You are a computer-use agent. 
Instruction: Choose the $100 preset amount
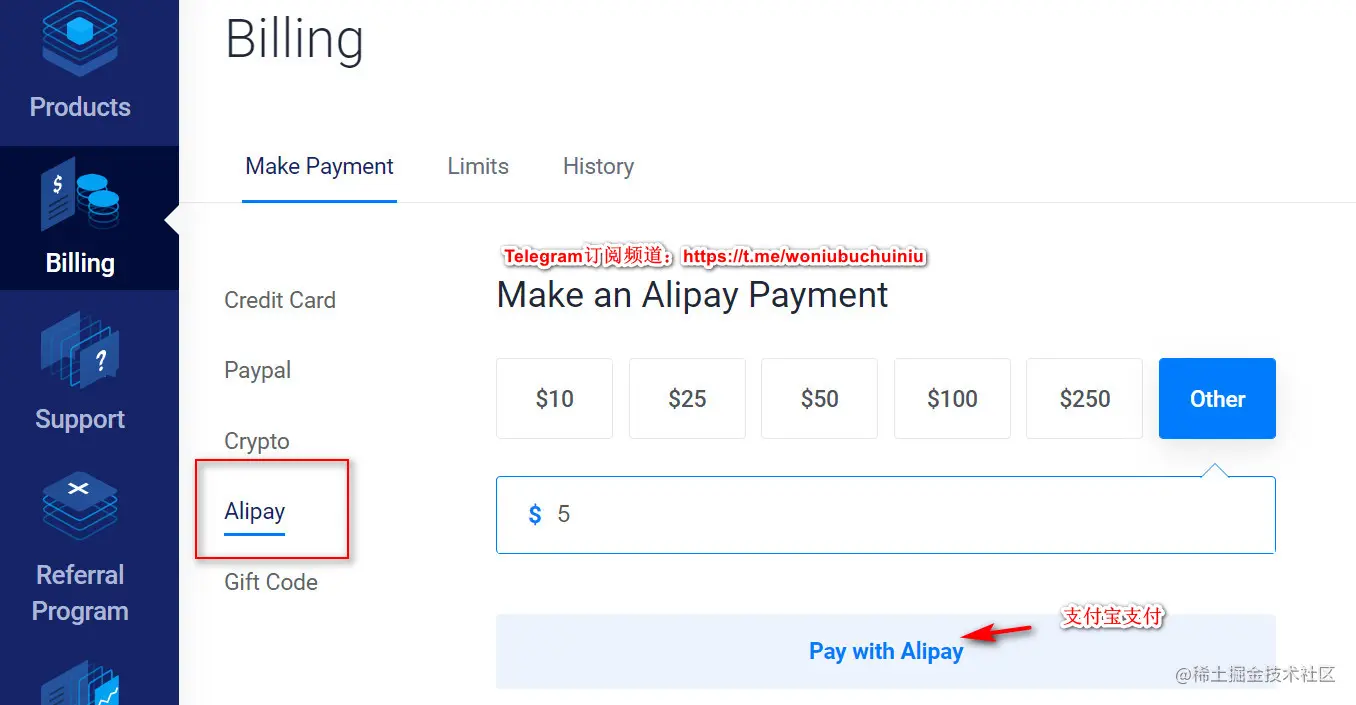coord(952,398)
